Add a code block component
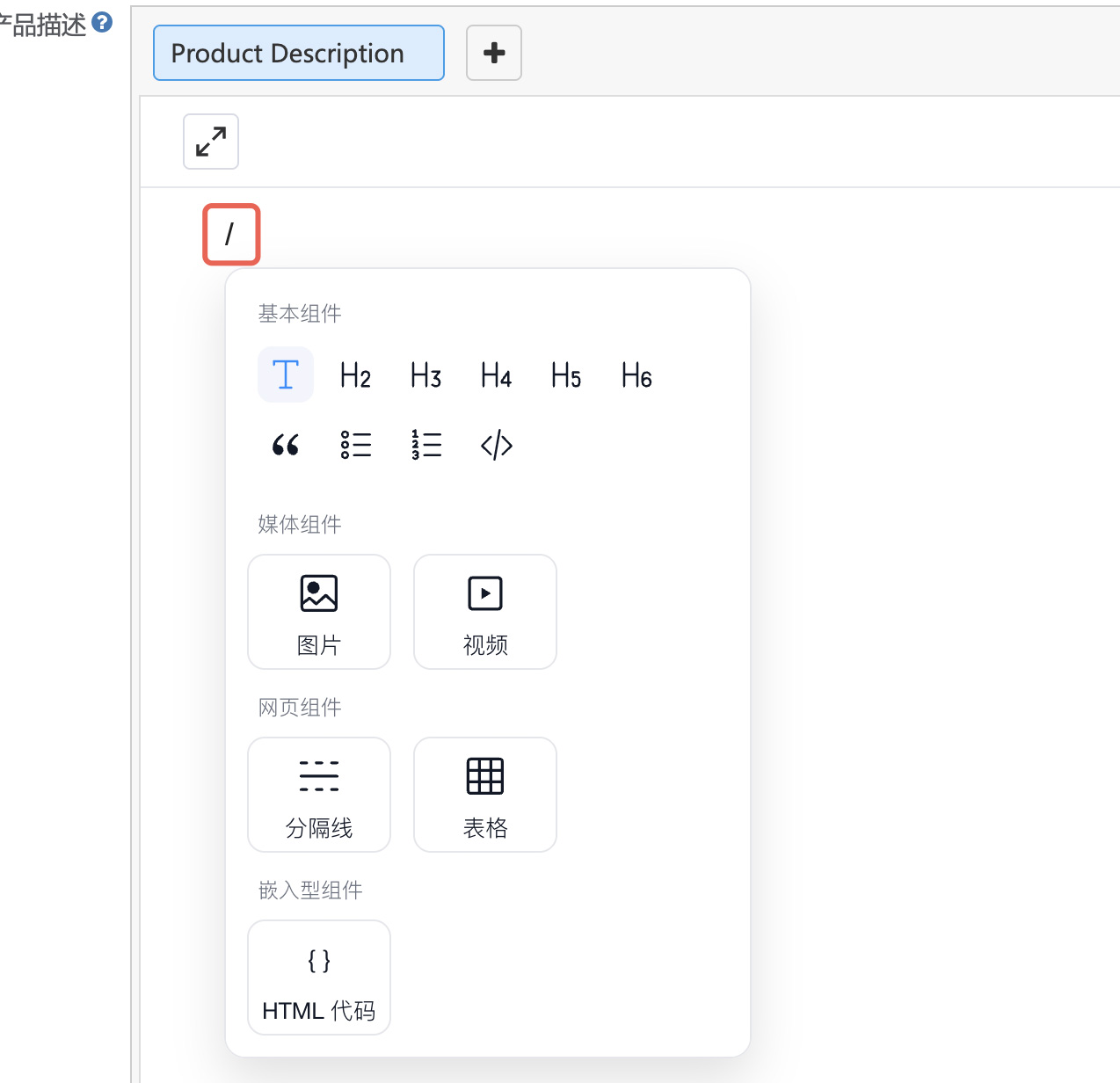The image size is (1120, 1083). (497, 445)
